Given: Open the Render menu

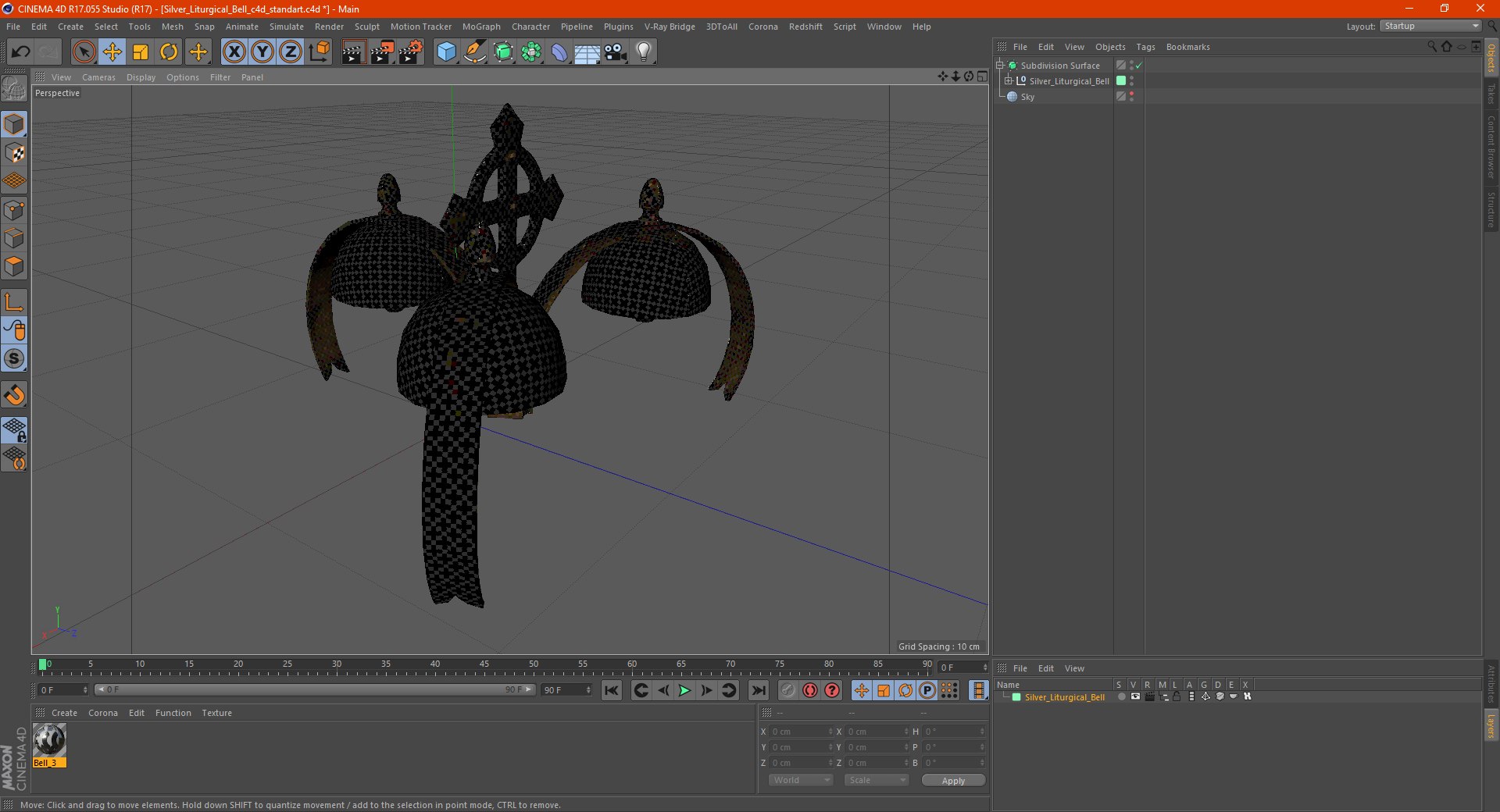Looking at the screenshot, I should click(329, 27).
